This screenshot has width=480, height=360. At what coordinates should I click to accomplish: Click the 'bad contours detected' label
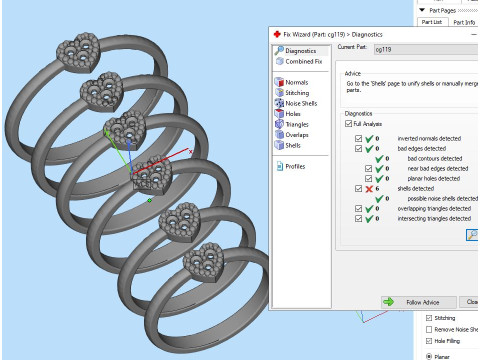pos(435,158)
